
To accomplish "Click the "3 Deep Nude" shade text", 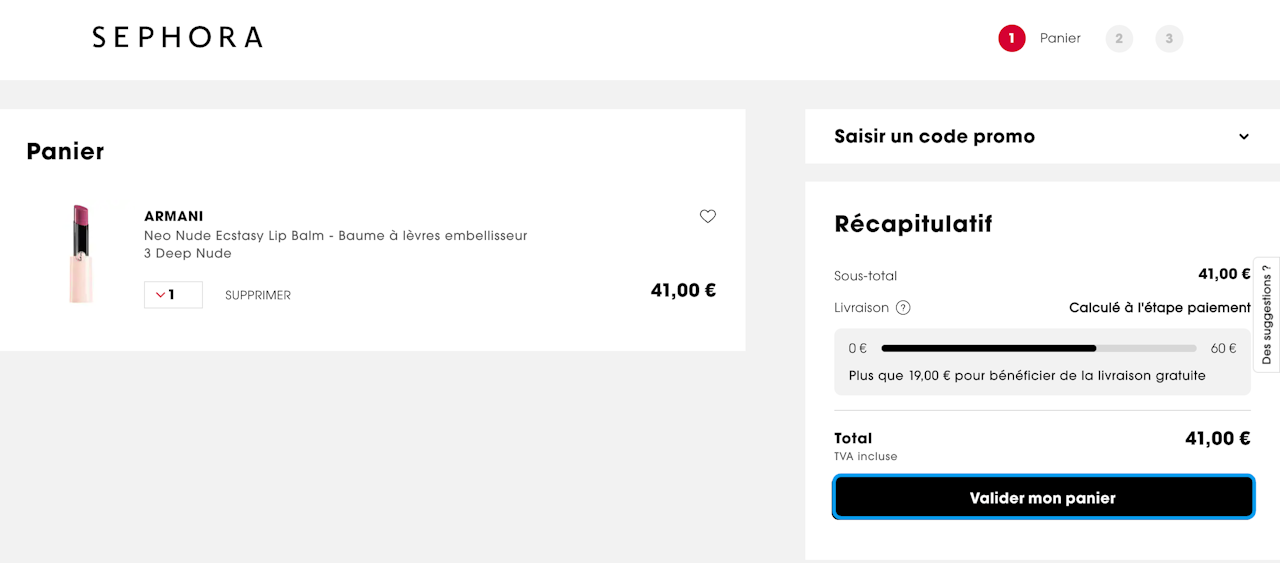I will pyautogui.click(x=188, y=254).
